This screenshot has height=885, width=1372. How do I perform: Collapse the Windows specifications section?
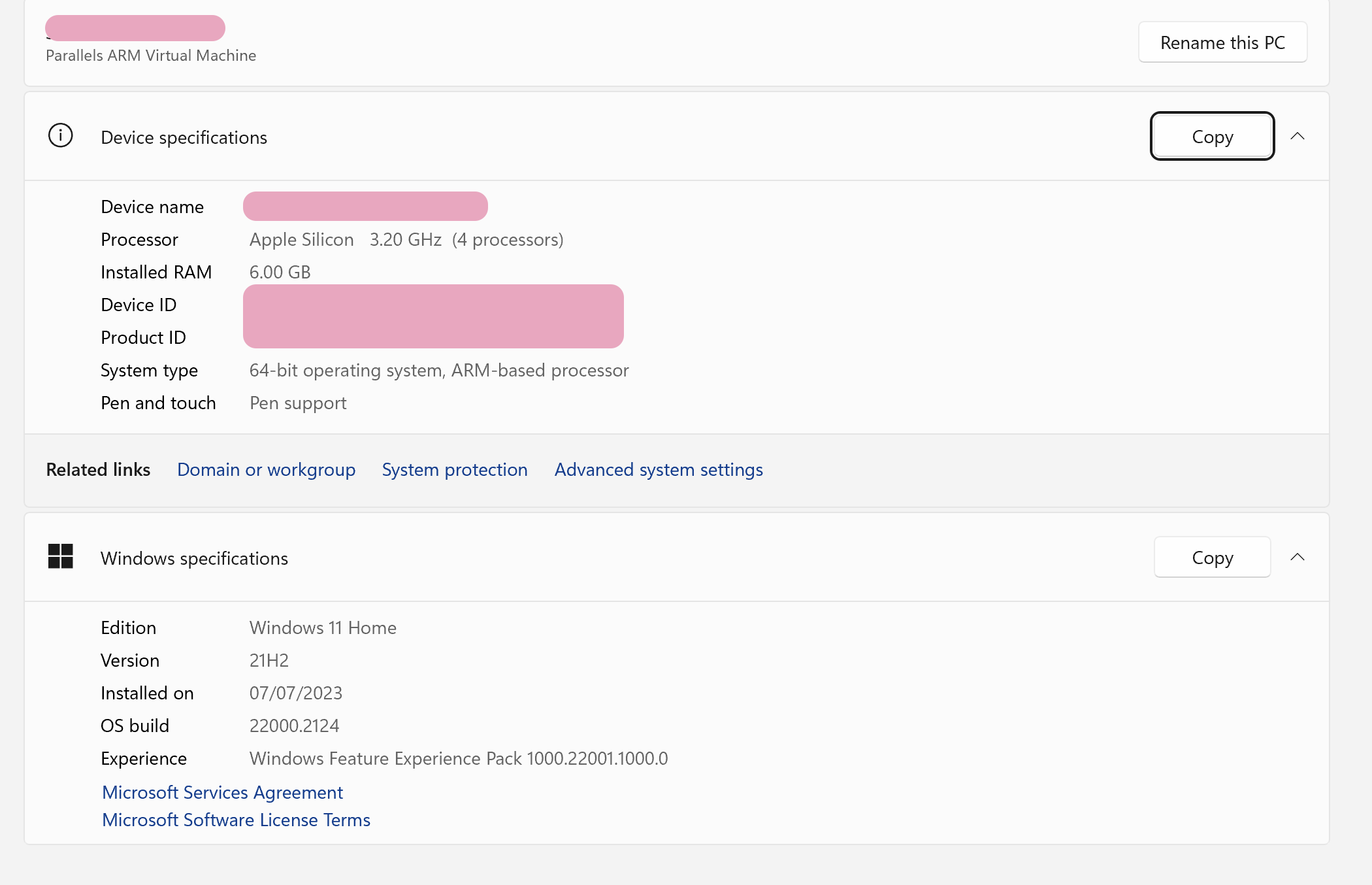[x=1299, y=557]
